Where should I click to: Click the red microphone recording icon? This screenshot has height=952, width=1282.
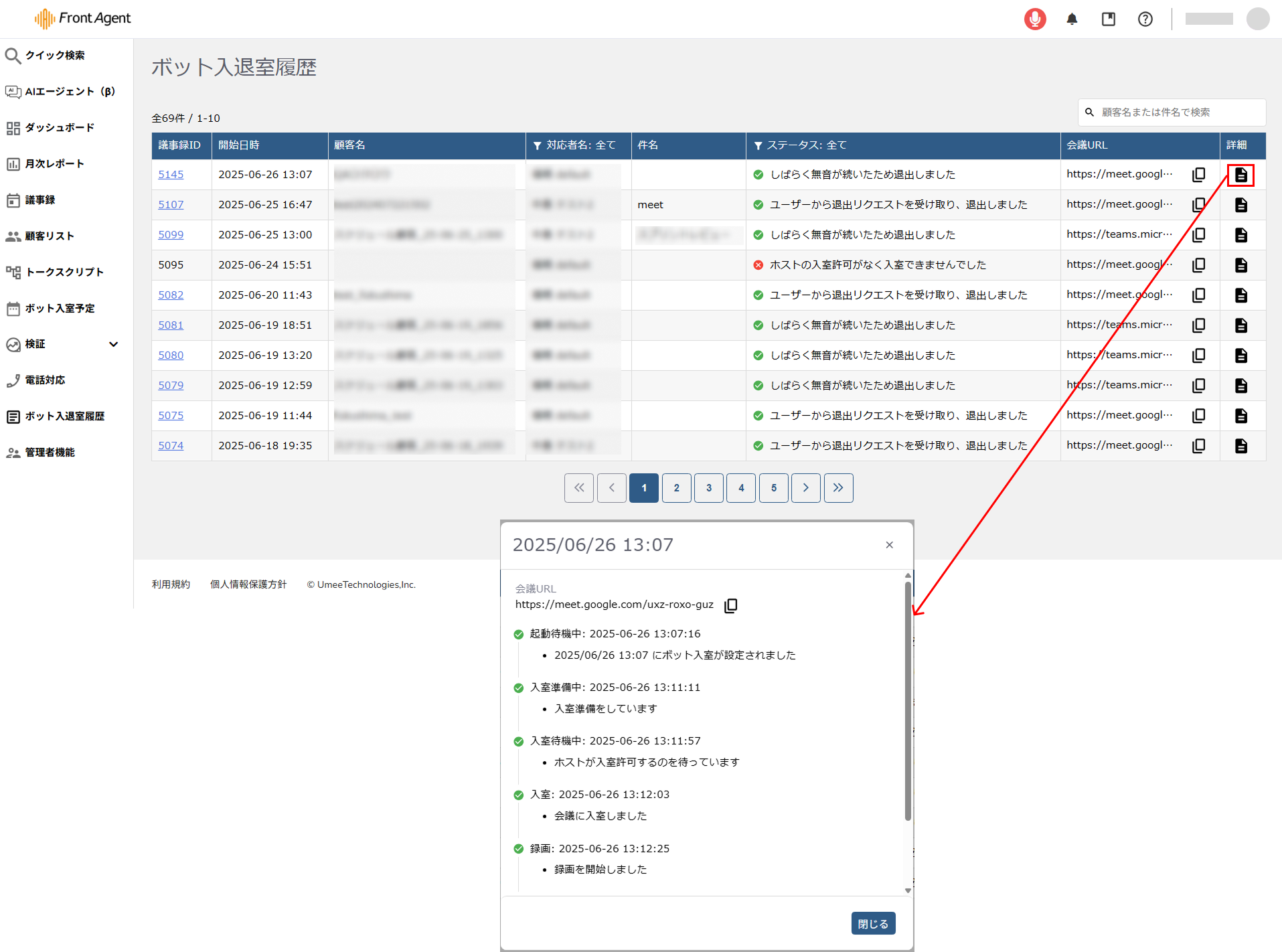tap(1034, 19)
